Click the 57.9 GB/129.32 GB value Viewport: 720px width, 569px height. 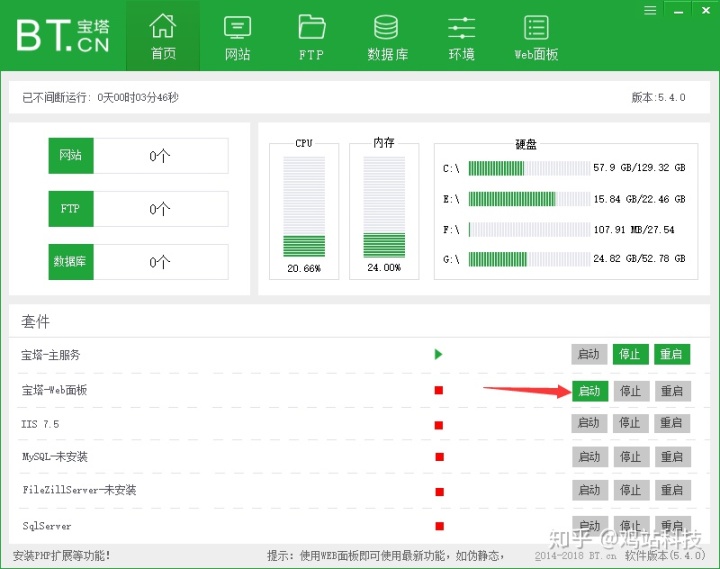(639, 168)
